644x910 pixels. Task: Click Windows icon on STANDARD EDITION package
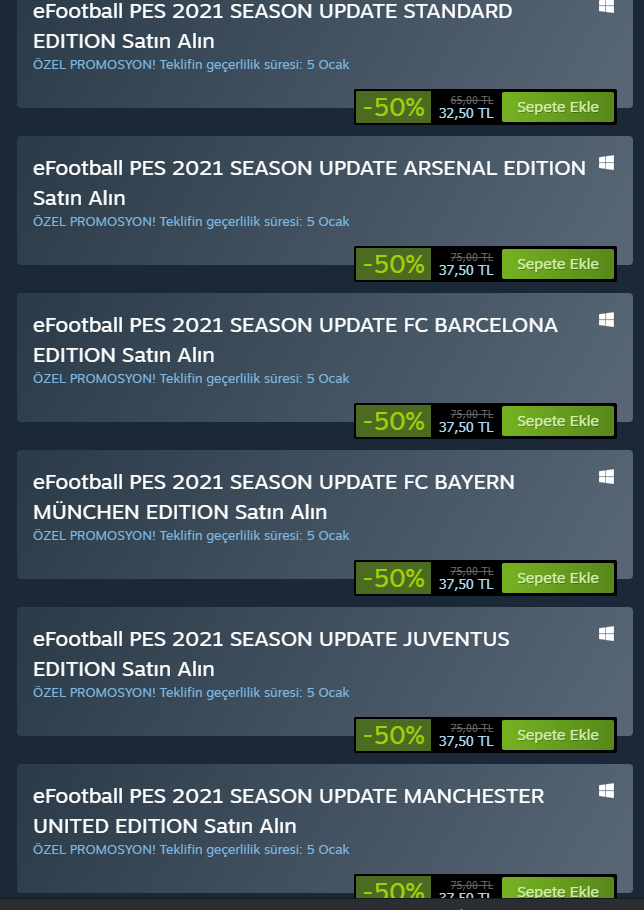coord(606,6)
